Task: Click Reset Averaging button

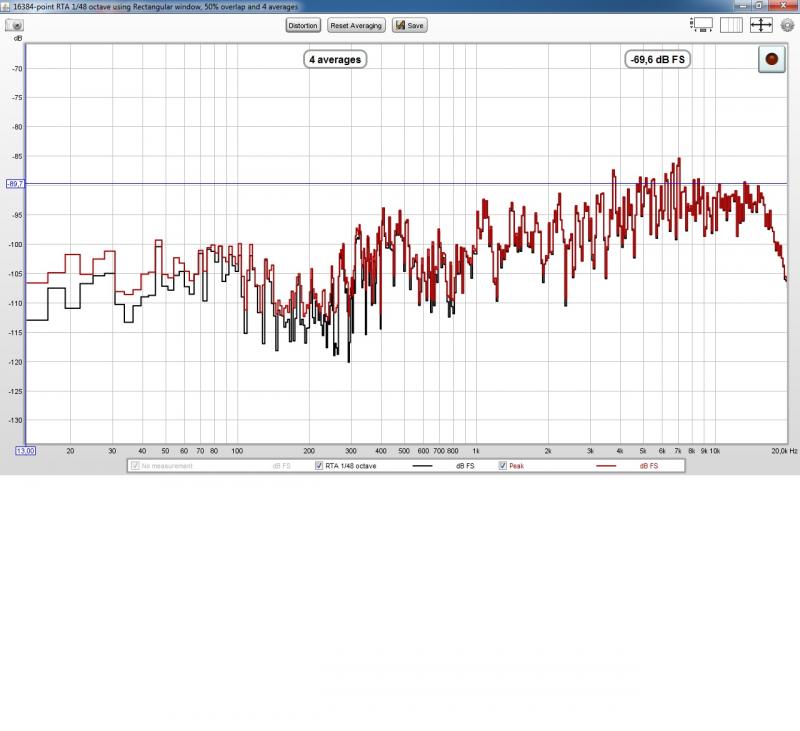Action: 356,26
